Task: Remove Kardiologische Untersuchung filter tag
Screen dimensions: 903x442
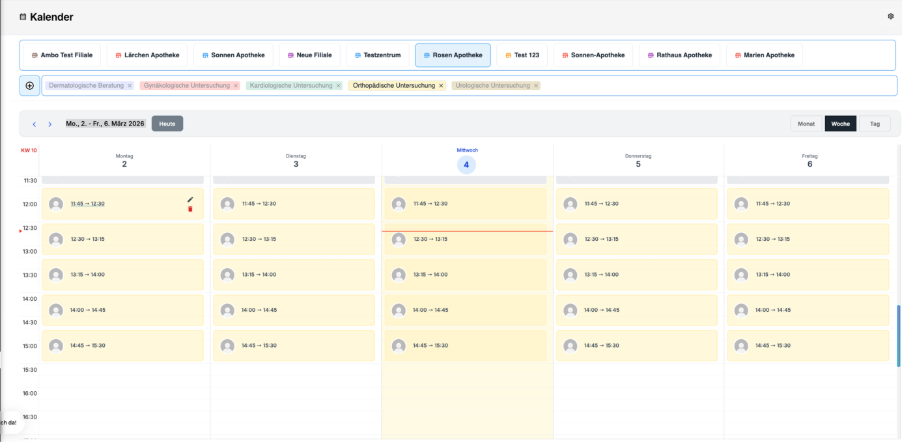Action: coord(339,86)
